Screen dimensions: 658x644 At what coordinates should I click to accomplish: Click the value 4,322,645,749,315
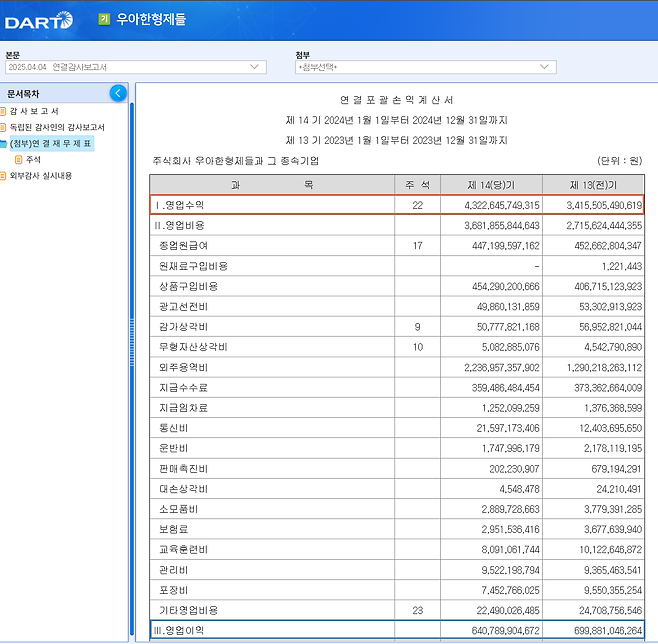point(502,205)
